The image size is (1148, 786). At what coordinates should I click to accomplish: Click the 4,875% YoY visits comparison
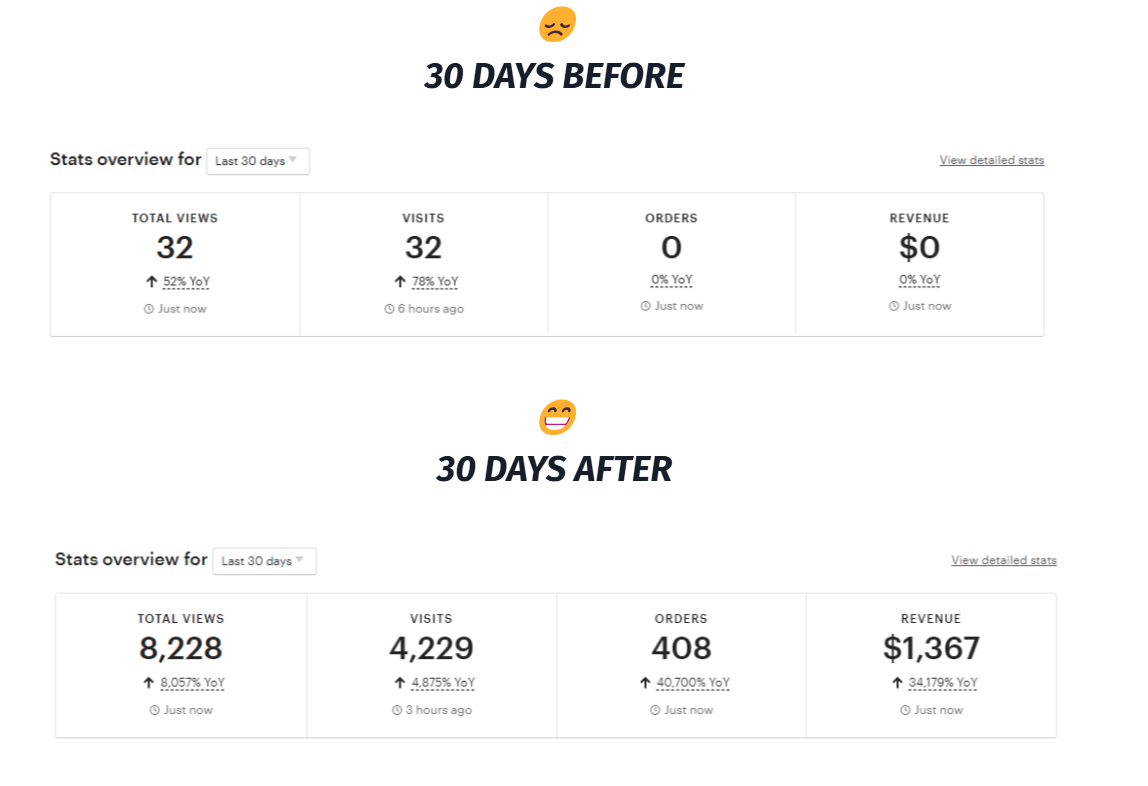pyautogui.click(x=443, y=683)
